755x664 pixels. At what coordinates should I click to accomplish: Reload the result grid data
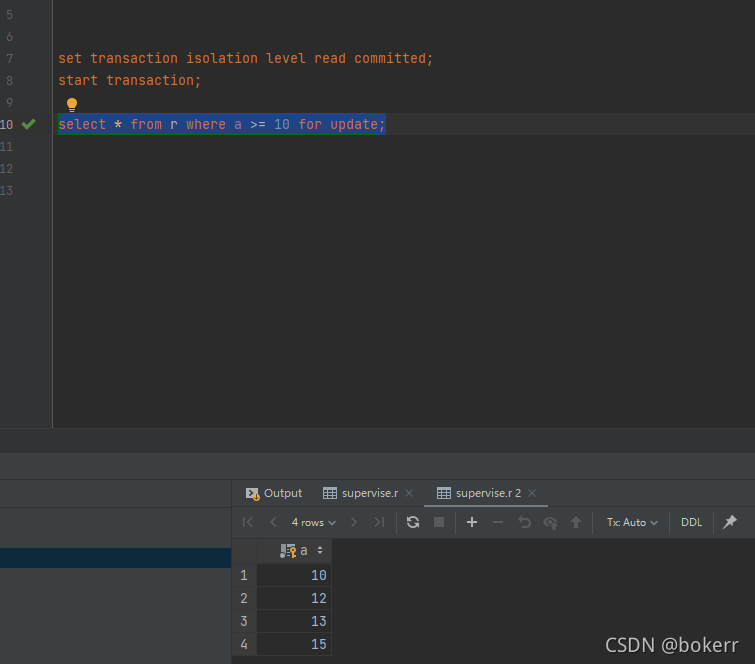413,522
